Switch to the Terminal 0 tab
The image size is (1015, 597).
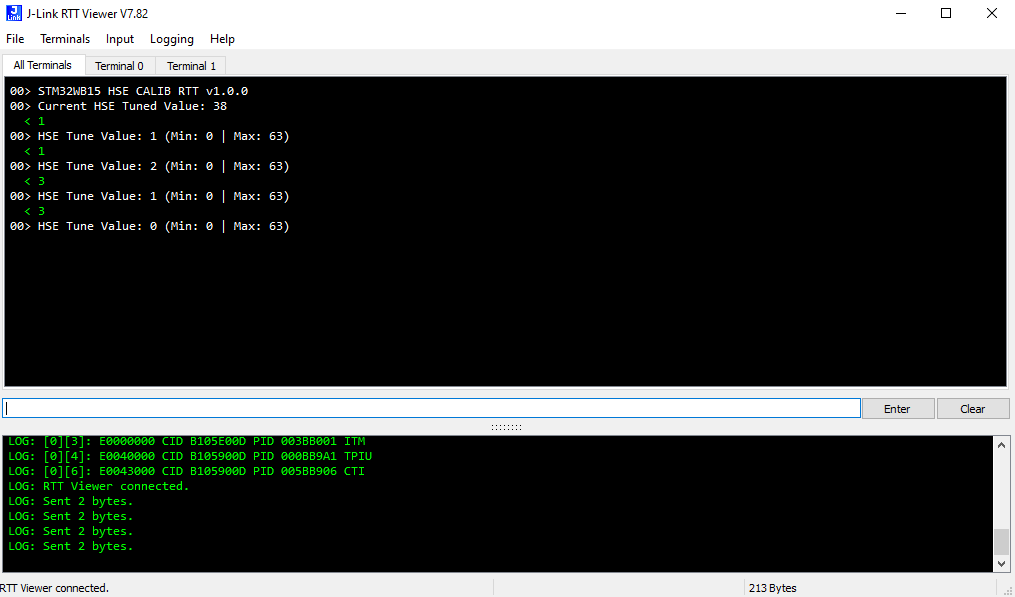pos(119,66)
